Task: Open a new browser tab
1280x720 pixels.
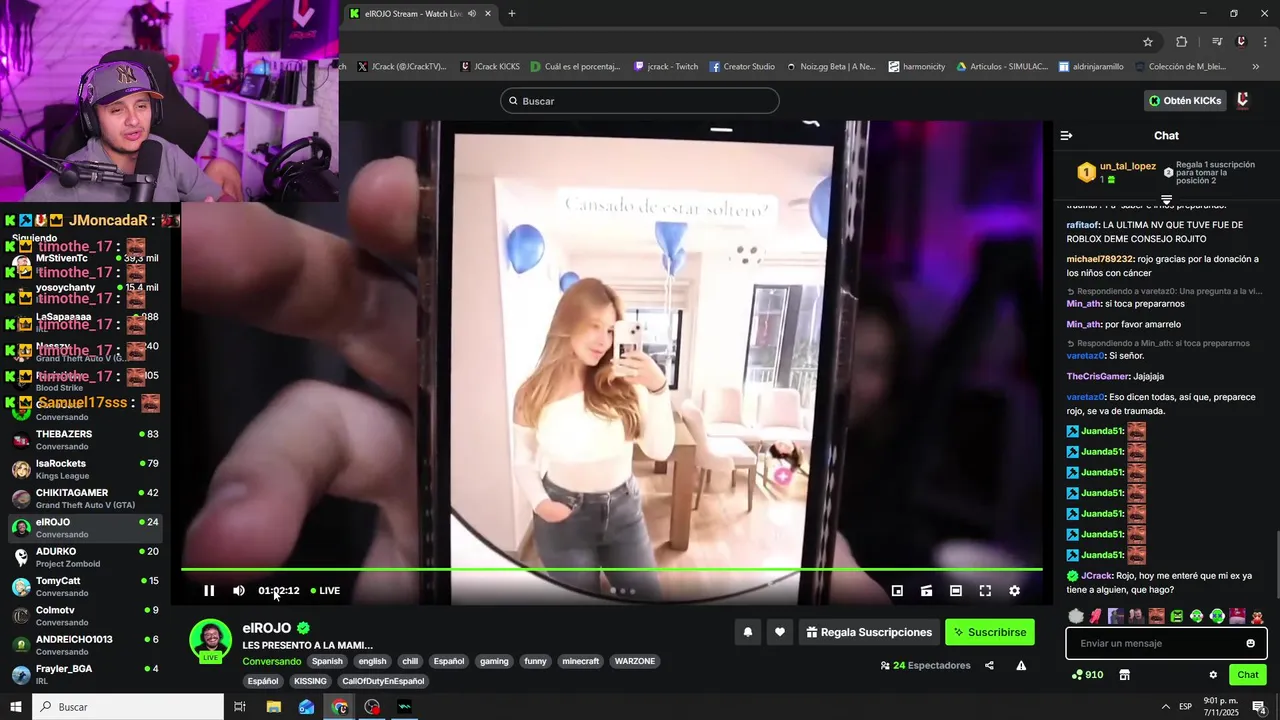Action: tap(512, 14)
